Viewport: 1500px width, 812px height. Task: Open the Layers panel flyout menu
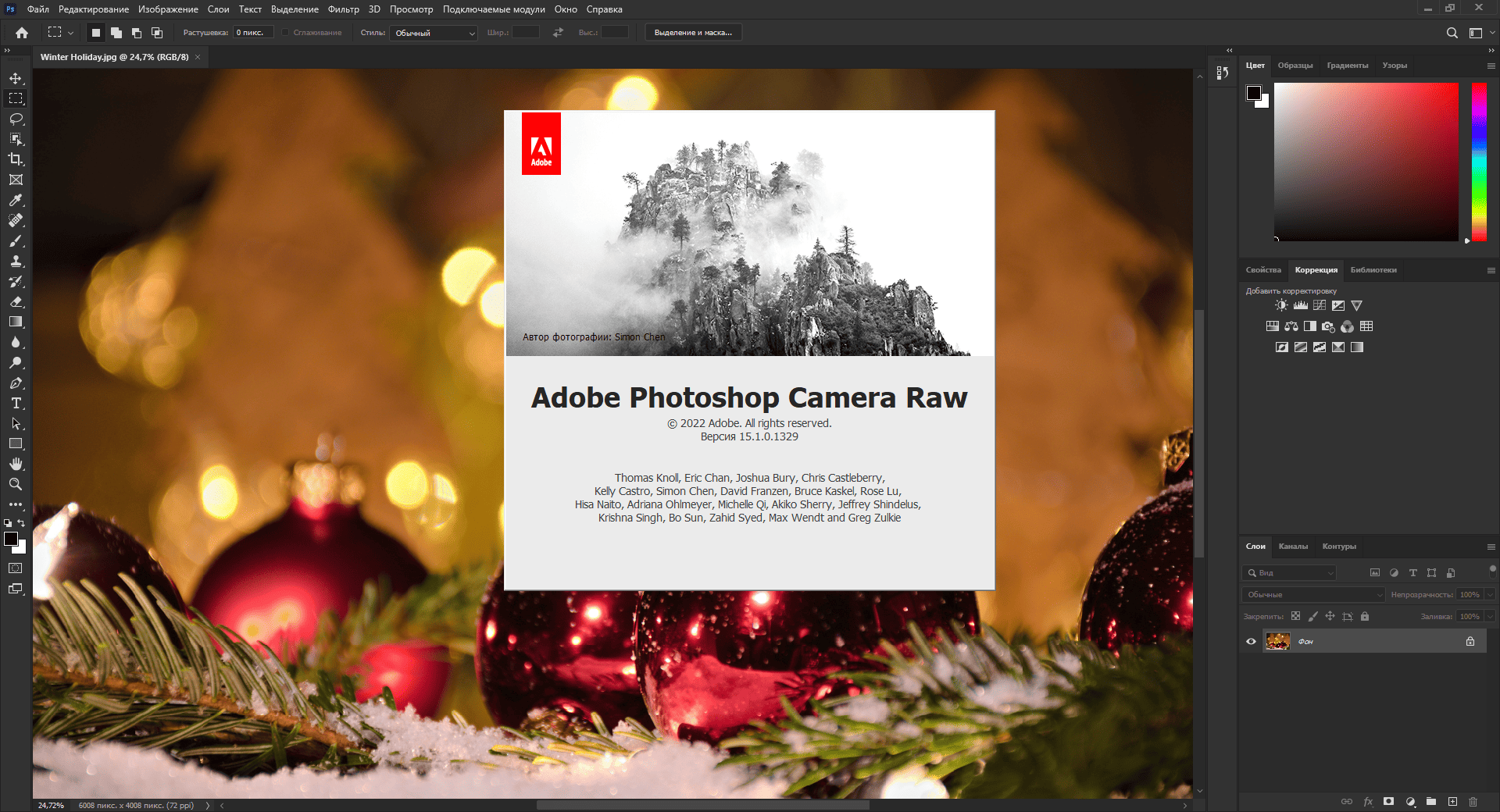pyautogui.click(x=1491, y=547)
